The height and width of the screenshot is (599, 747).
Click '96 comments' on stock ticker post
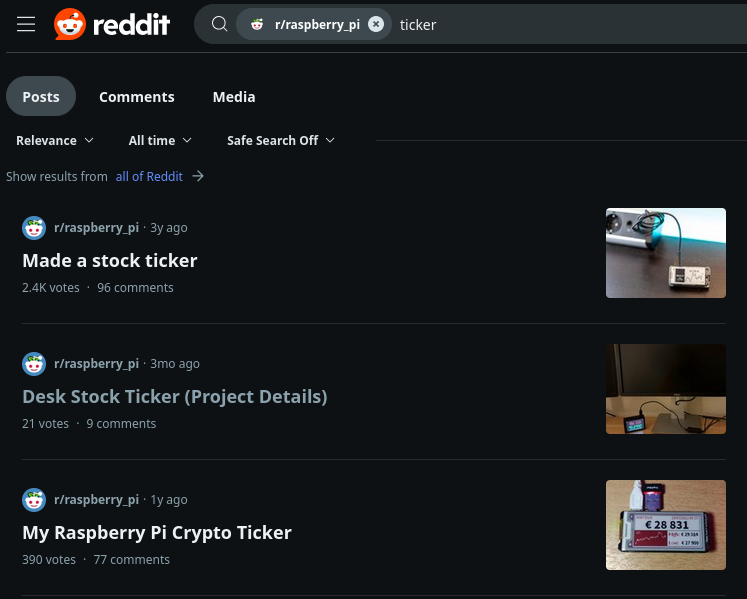135,288
